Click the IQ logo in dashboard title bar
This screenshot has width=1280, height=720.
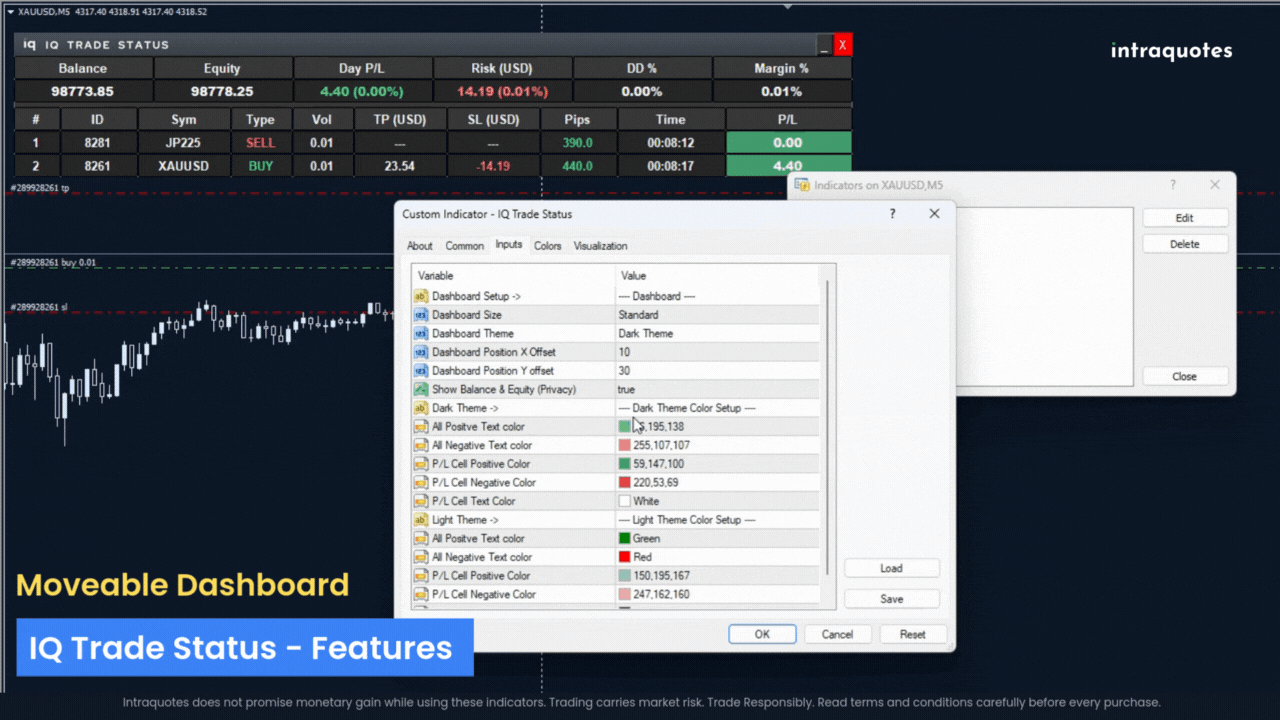(x=30, y=45)
